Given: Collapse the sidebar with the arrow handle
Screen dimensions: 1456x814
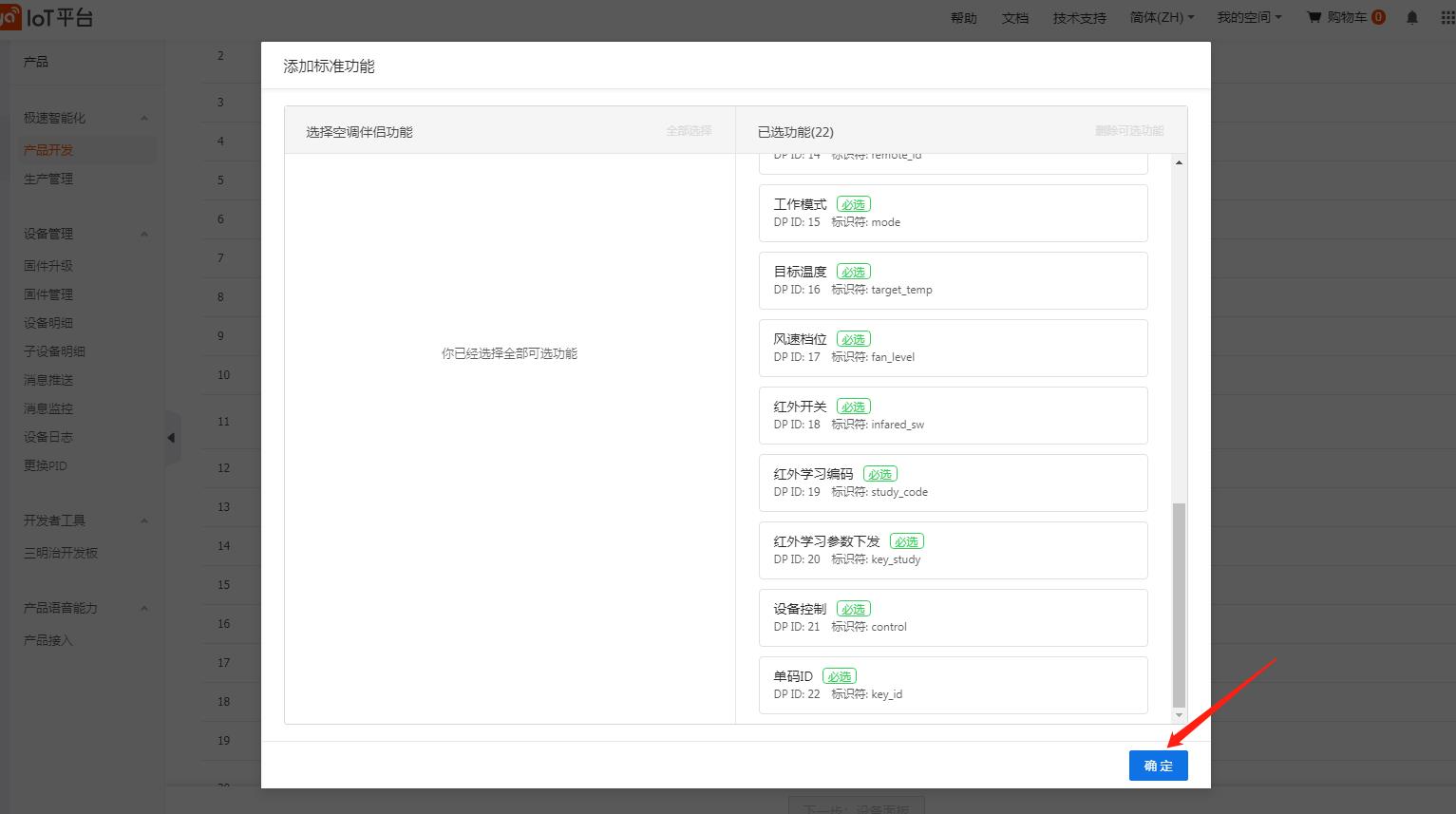Looking at the screenshot, I should (172, 438).
